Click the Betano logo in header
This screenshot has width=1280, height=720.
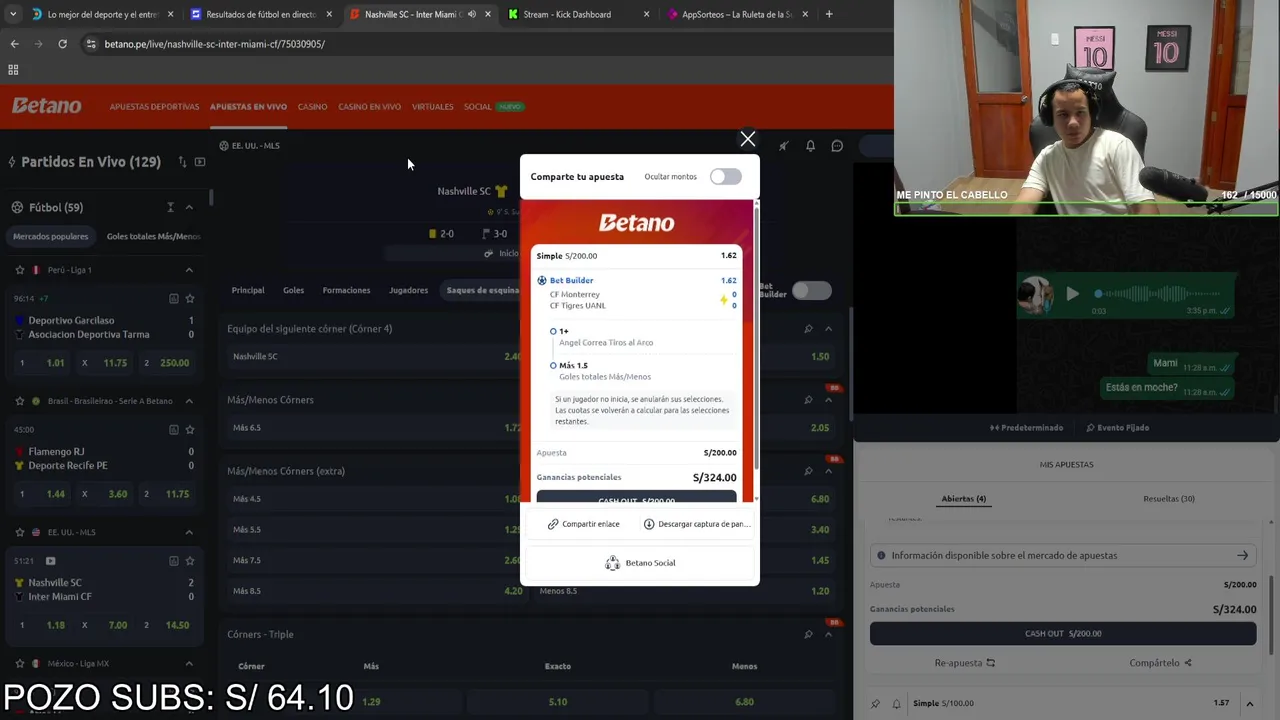click(x=46, y=106)
